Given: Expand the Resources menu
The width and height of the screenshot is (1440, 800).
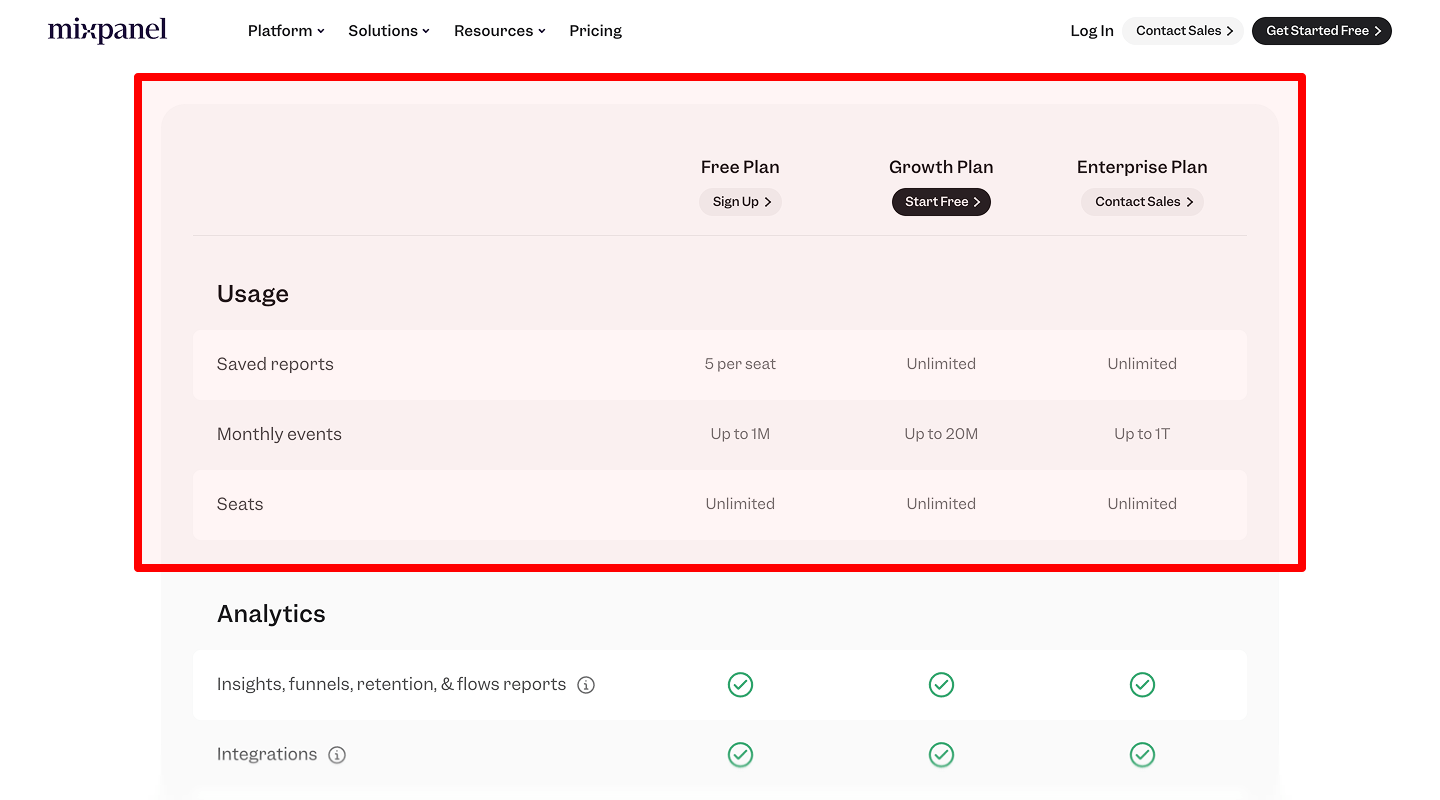Looking at the screenshot, I should 499,31.
